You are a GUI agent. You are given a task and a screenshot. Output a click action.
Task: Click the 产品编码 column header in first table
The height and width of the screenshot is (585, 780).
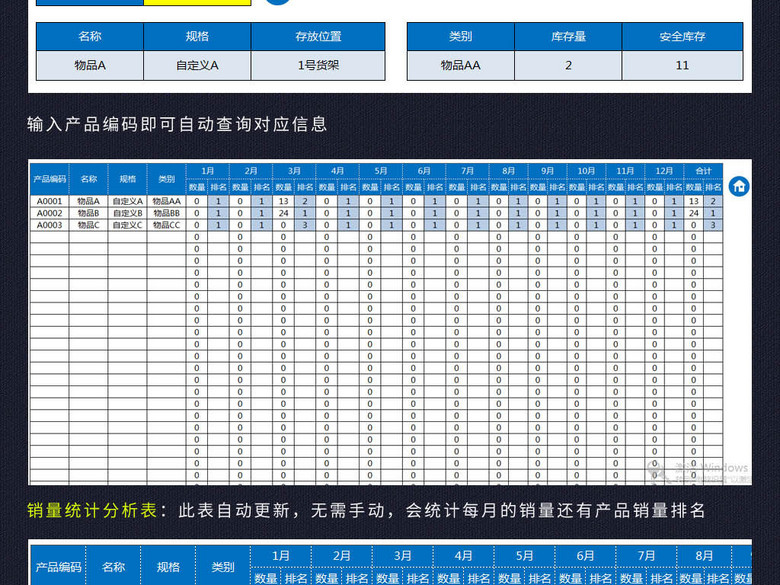49,179
